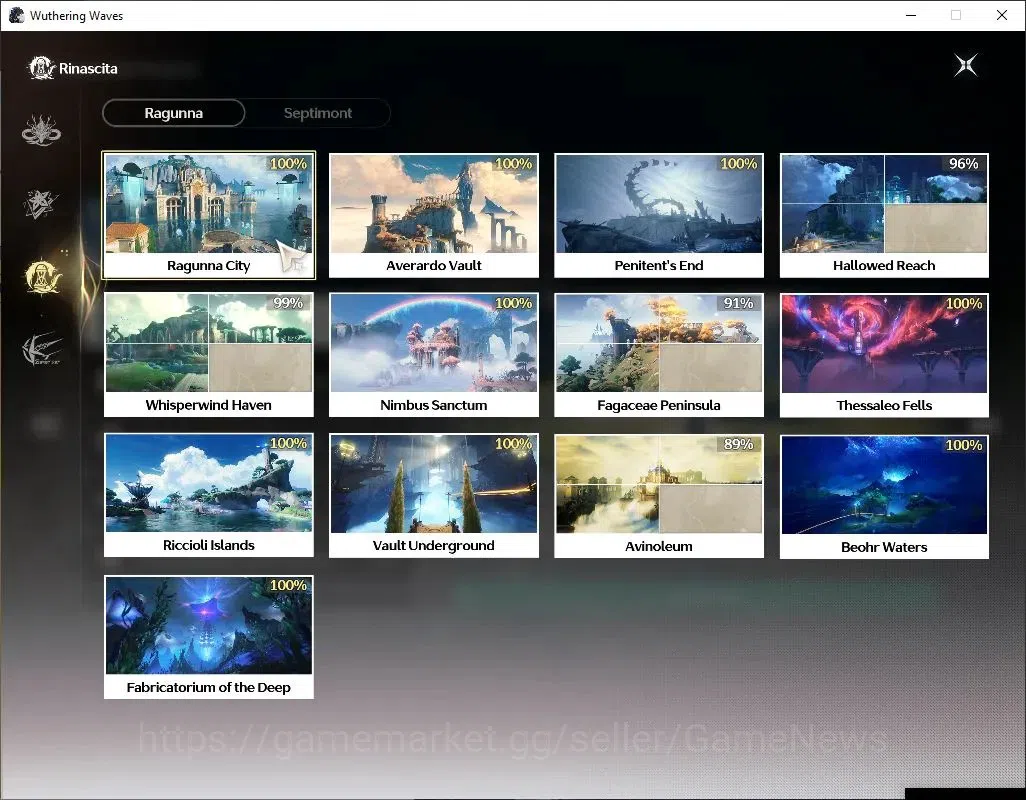This screenshot has width=1026, height=800.
Task: Close the Wuthering Waves window
Action: click(x=1002, y=15)
